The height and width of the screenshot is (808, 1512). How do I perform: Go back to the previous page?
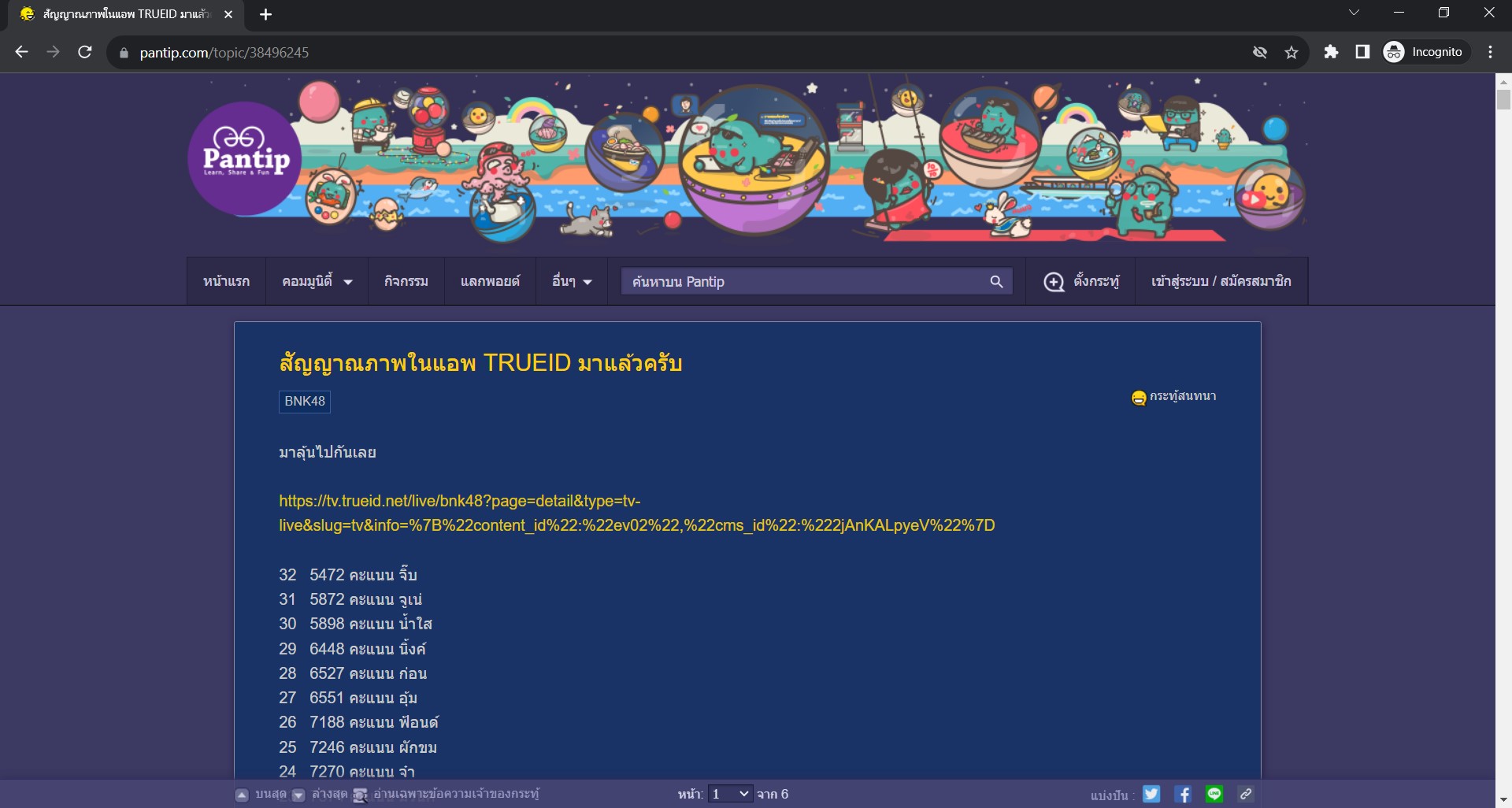(21, 52)
